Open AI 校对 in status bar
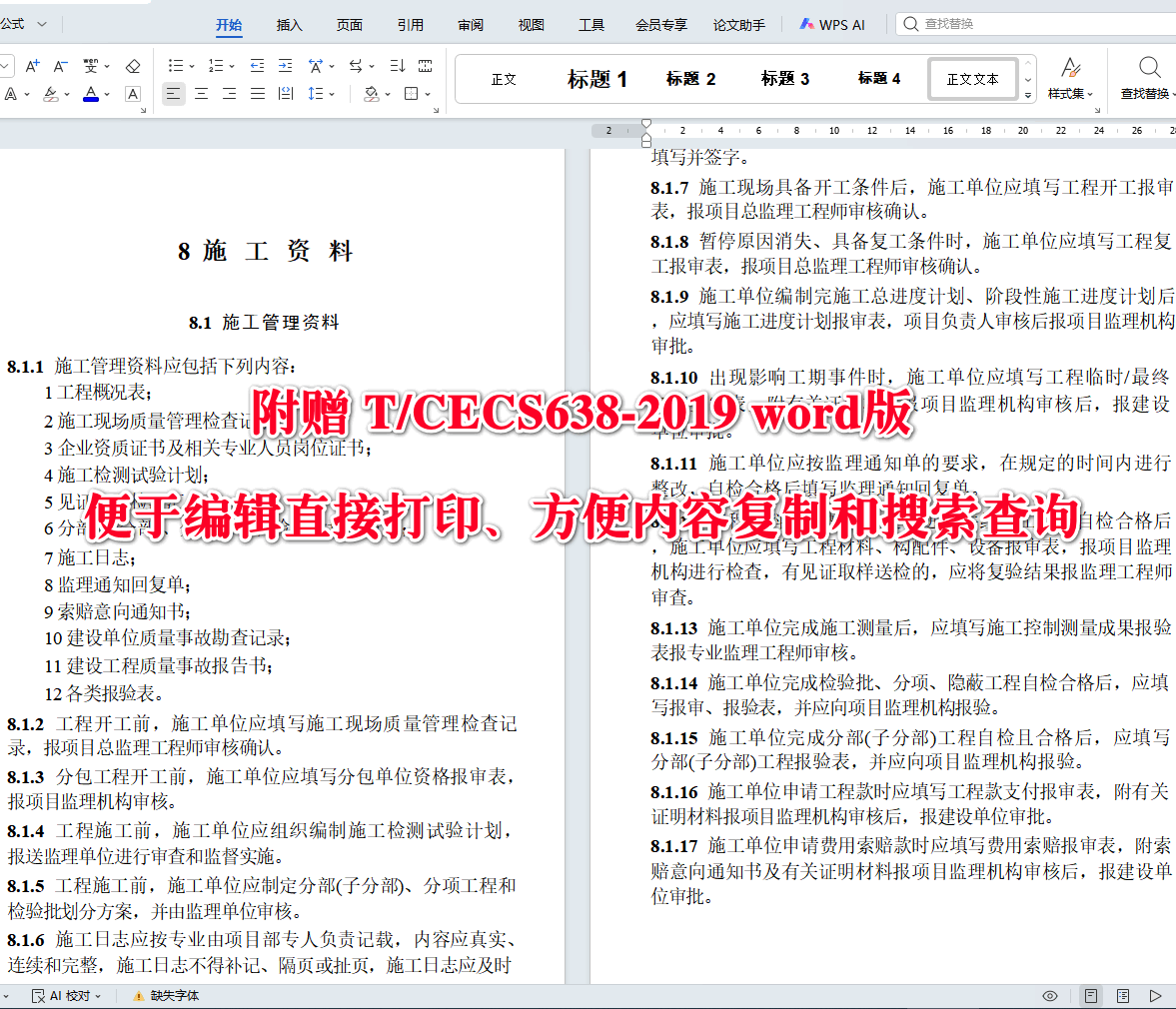Screen dimensions: 1176x1009 66,995
